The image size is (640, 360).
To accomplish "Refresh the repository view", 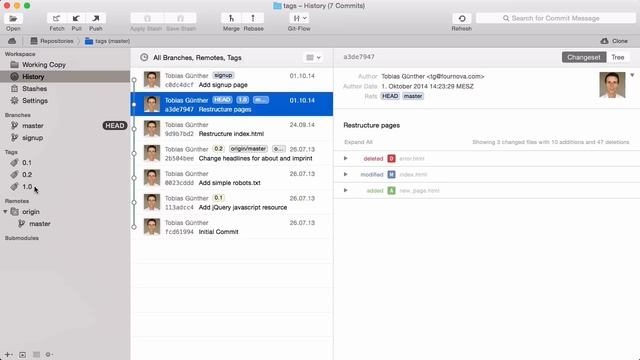I will pyautogui.click(x=462, y=18).
